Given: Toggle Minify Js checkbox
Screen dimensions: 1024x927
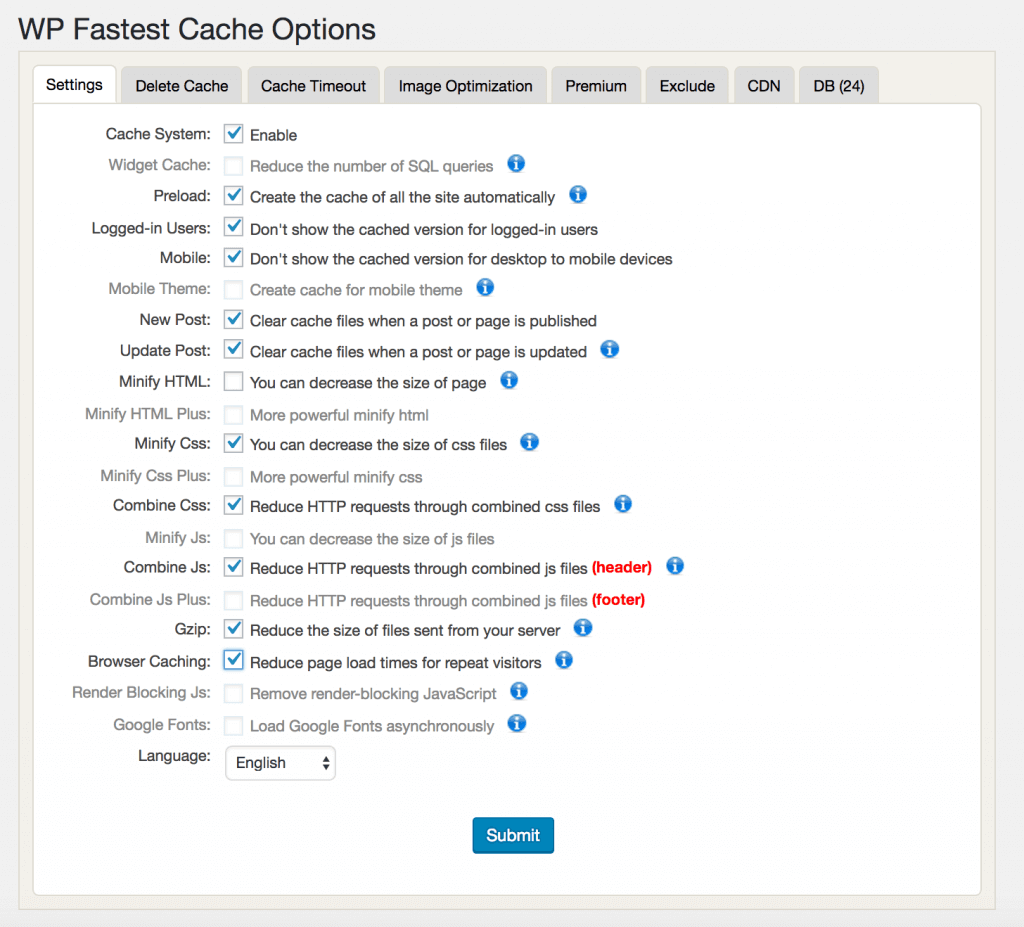Looking at the screenshot, I should click(x=233, y=538).
